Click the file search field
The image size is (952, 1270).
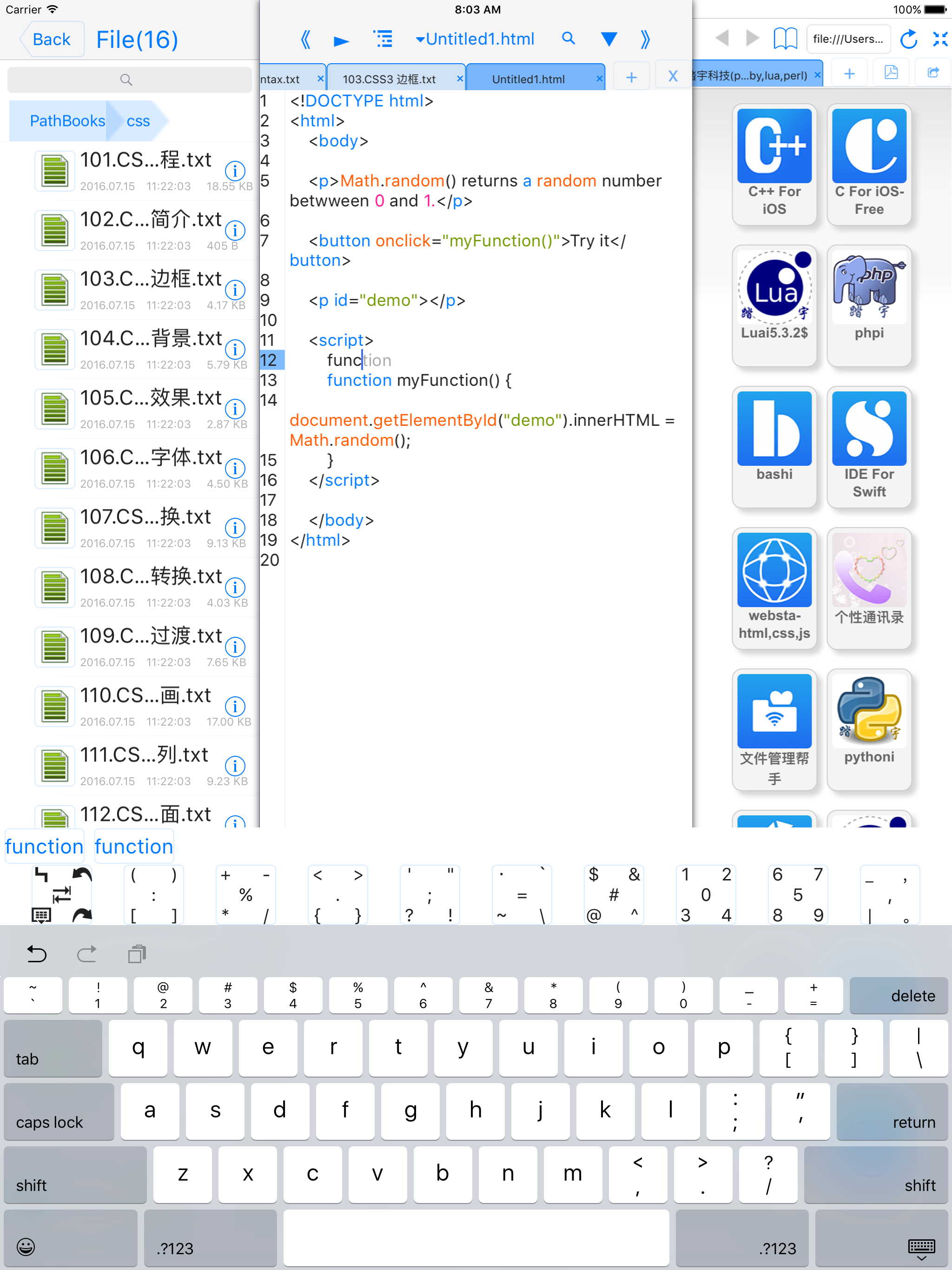(x=129, y=80)
